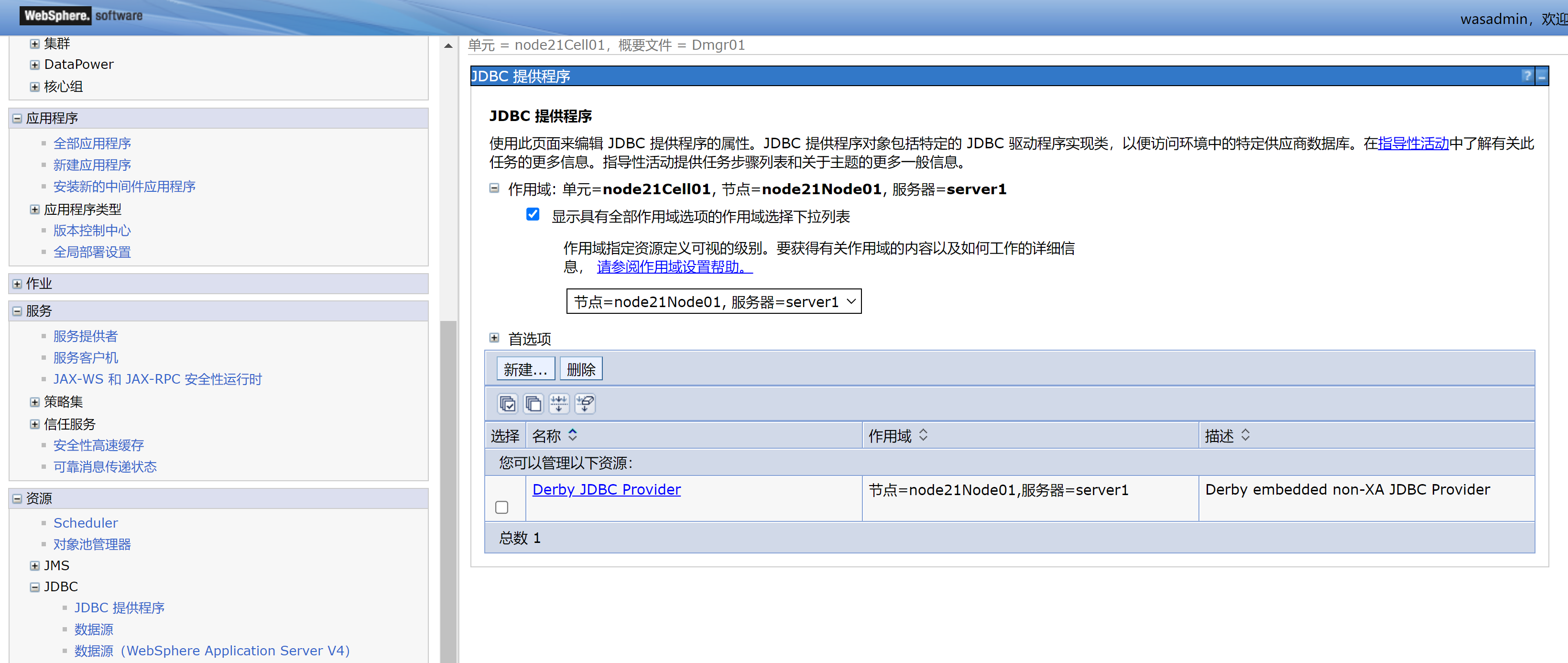Uncheck the show all scope options checkbox
The width and height of the screenshot is (1568, 663).
pos(533,214)
